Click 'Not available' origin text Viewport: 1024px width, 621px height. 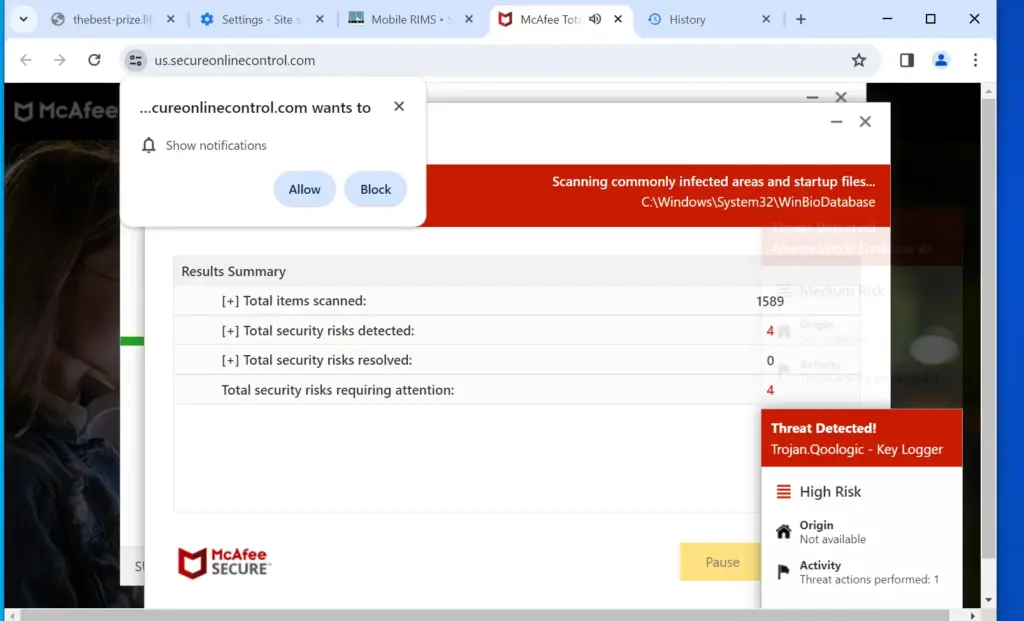click(833, 539)
